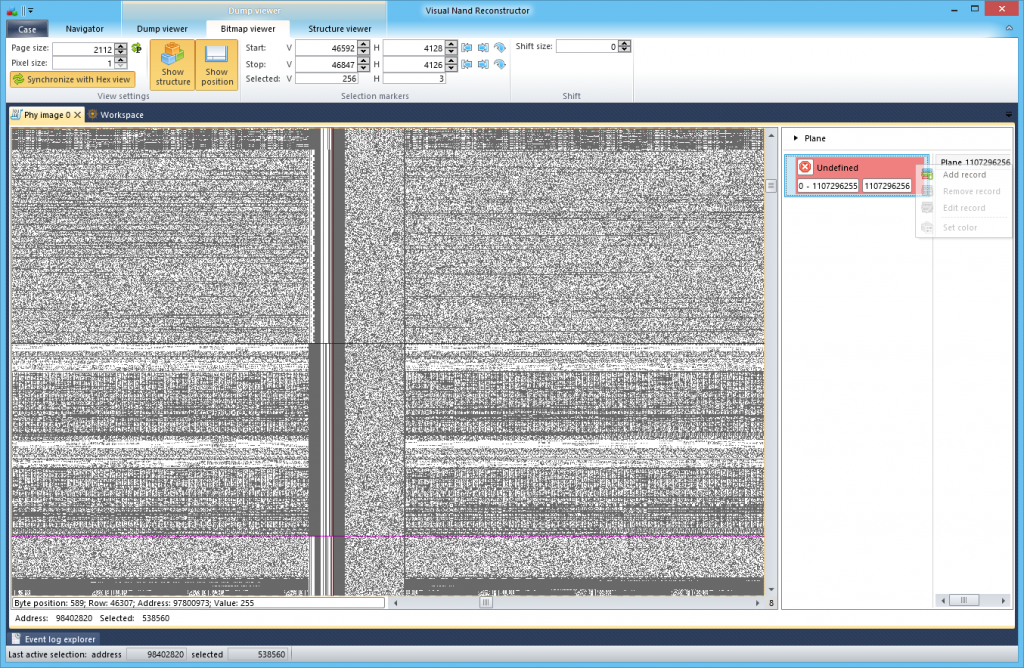Screen dimensions: 1024x668
Task: Click the Stop H input field
Action: [x=414, y=64]
